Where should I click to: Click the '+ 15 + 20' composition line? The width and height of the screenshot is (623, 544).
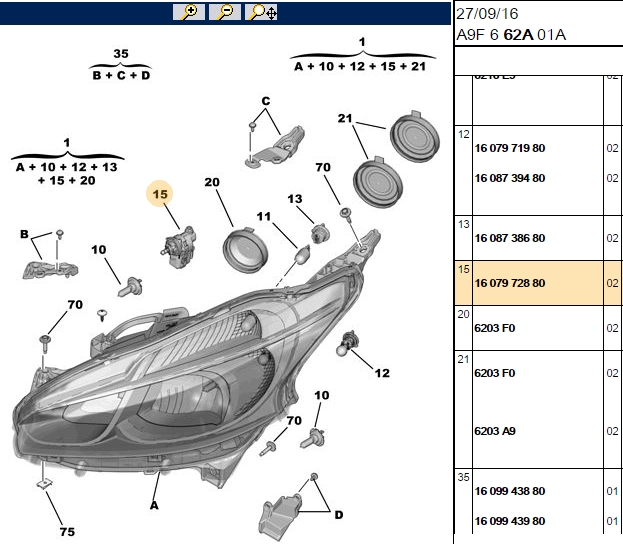coord(67,180)
